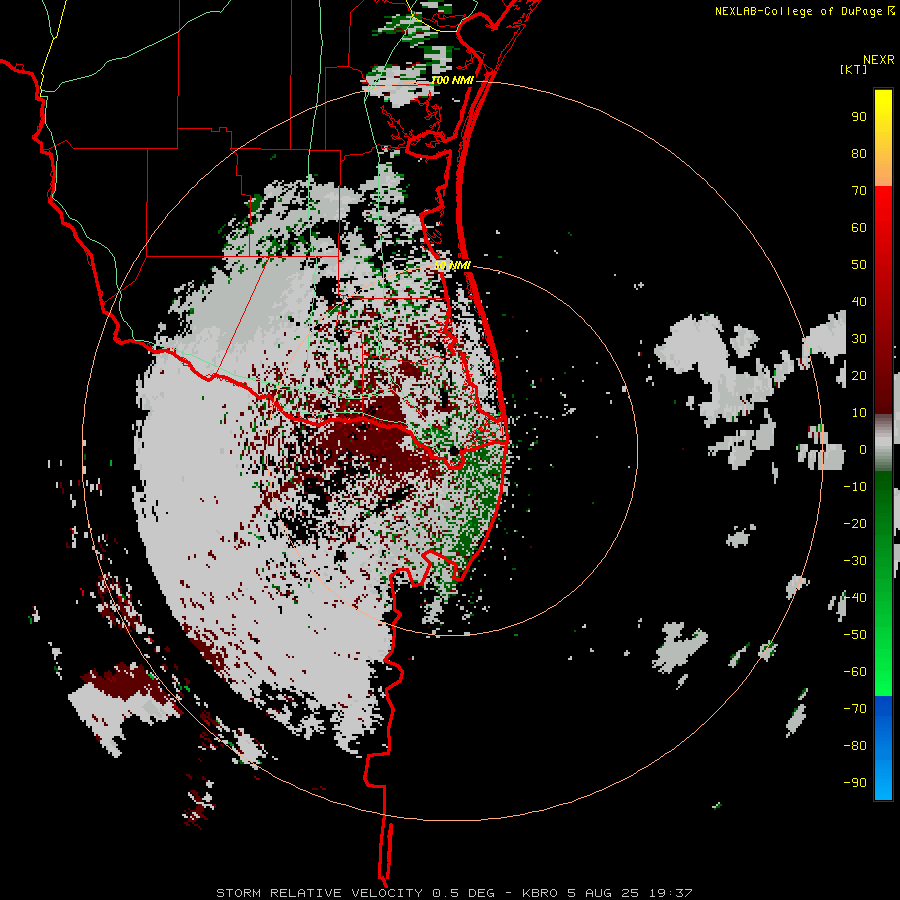
Task: Select the -50 value on velocity scale
Action: coord(855,635)
